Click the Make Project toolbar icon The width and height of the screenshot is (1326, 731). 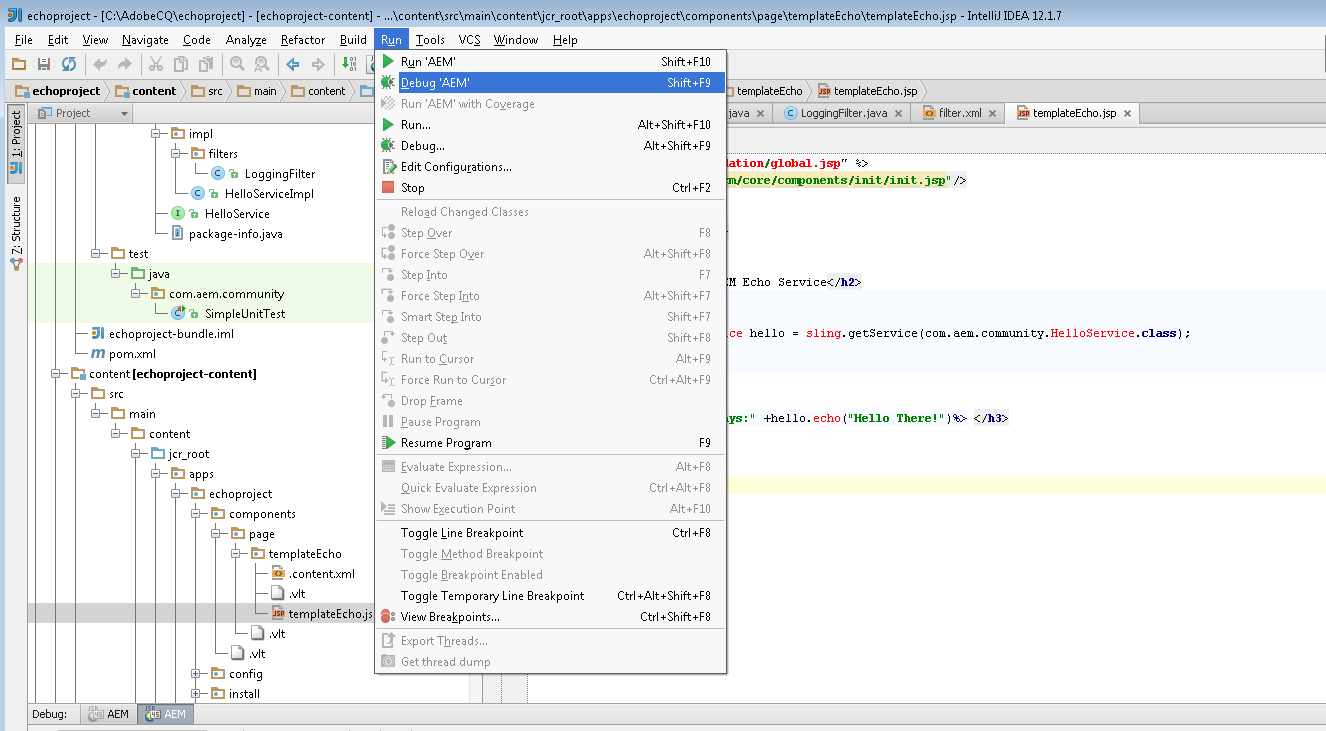pos(350,64)
